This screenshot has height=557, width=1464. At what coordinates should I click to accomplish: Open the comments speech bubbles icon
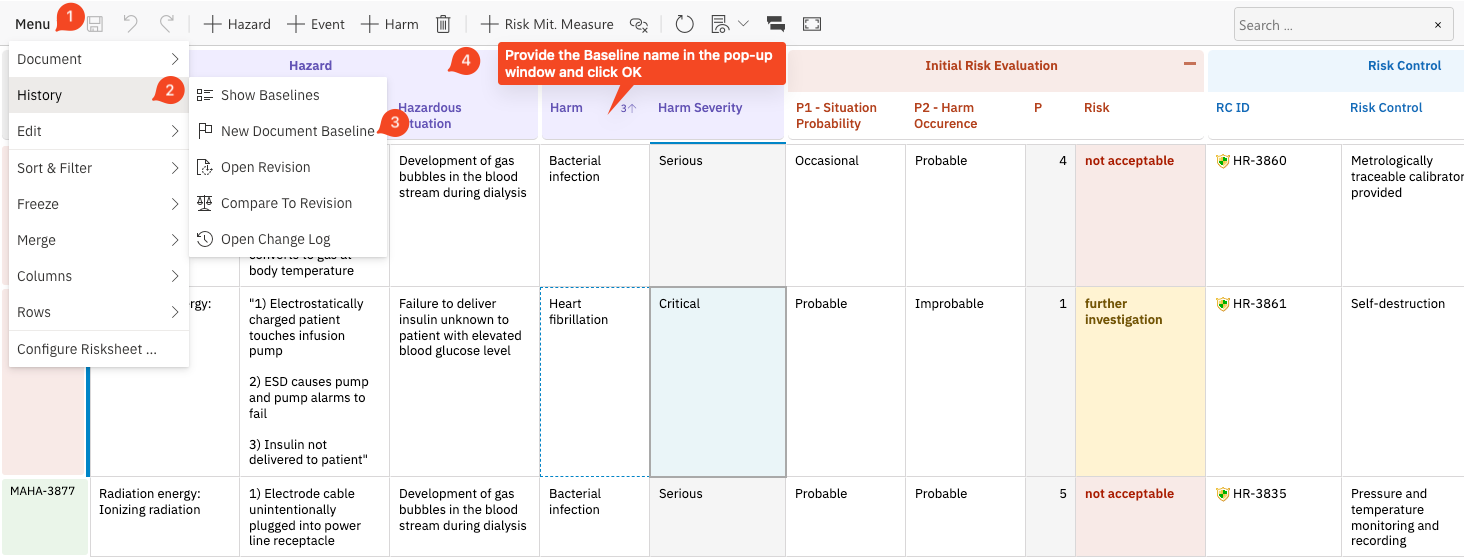point(776,24)
